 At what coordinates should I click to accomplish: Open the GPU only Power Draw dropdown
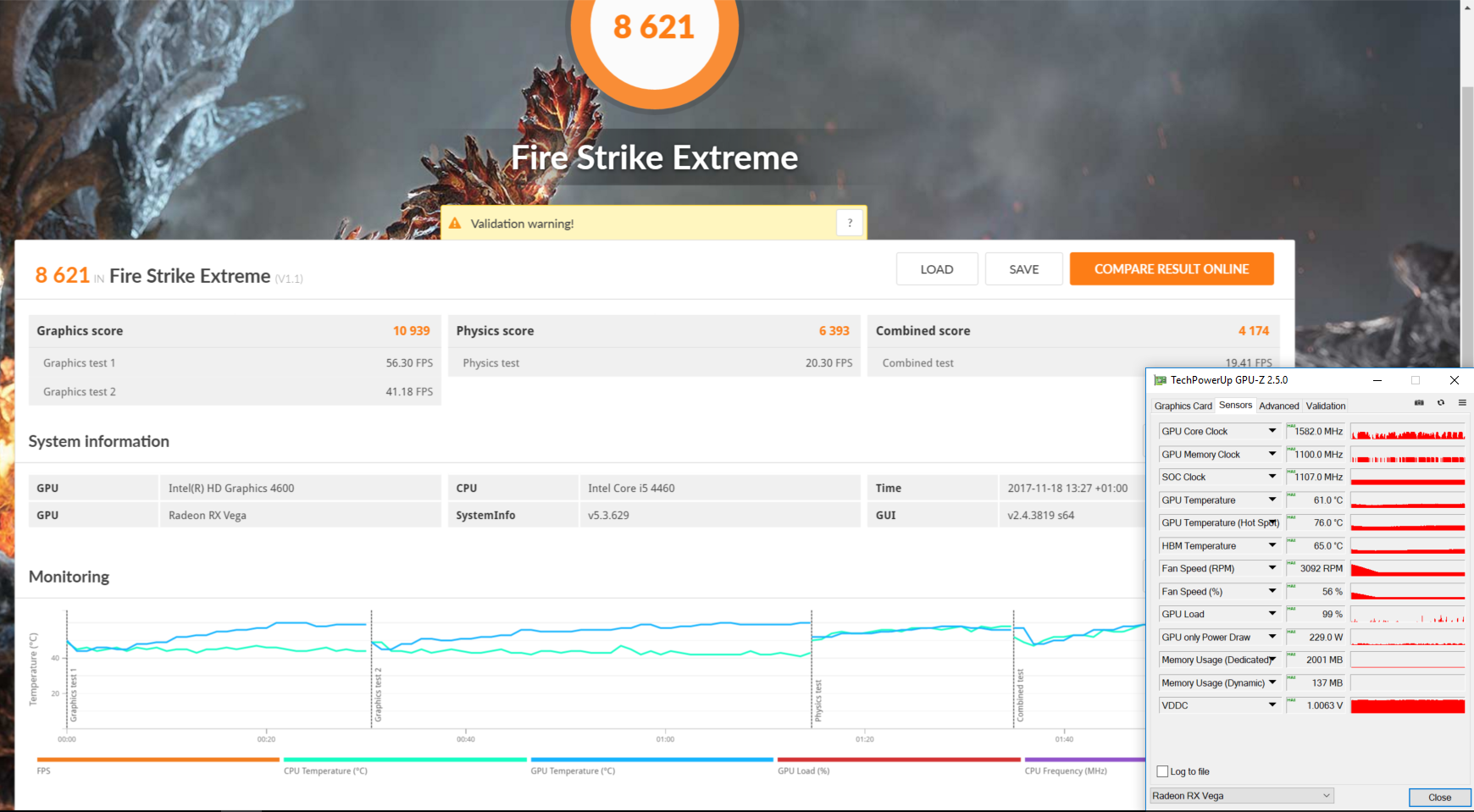pyautogui.click(x=1272, y=637)
